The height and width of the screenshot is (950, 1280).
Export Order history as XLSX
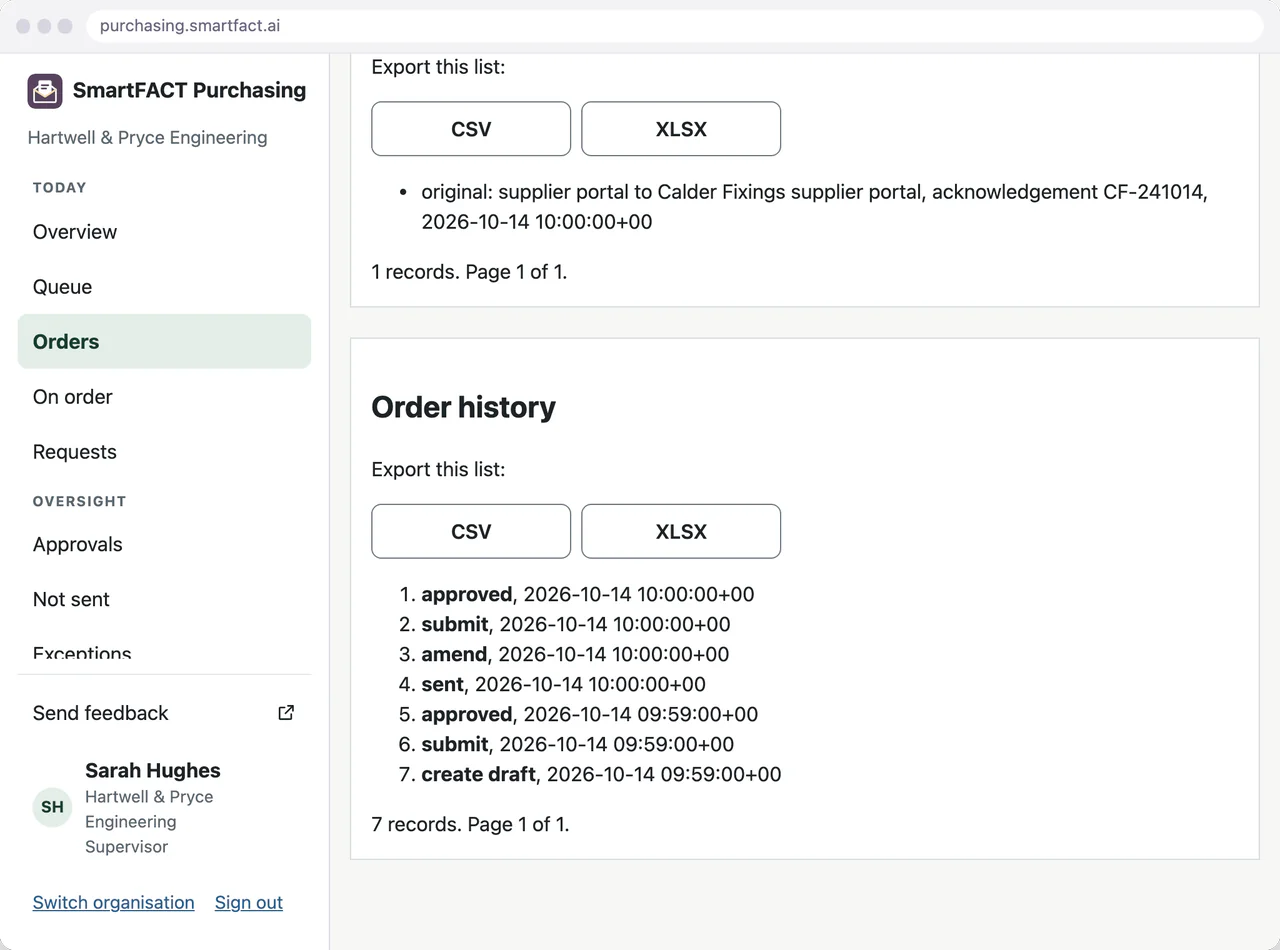[681, 531]
